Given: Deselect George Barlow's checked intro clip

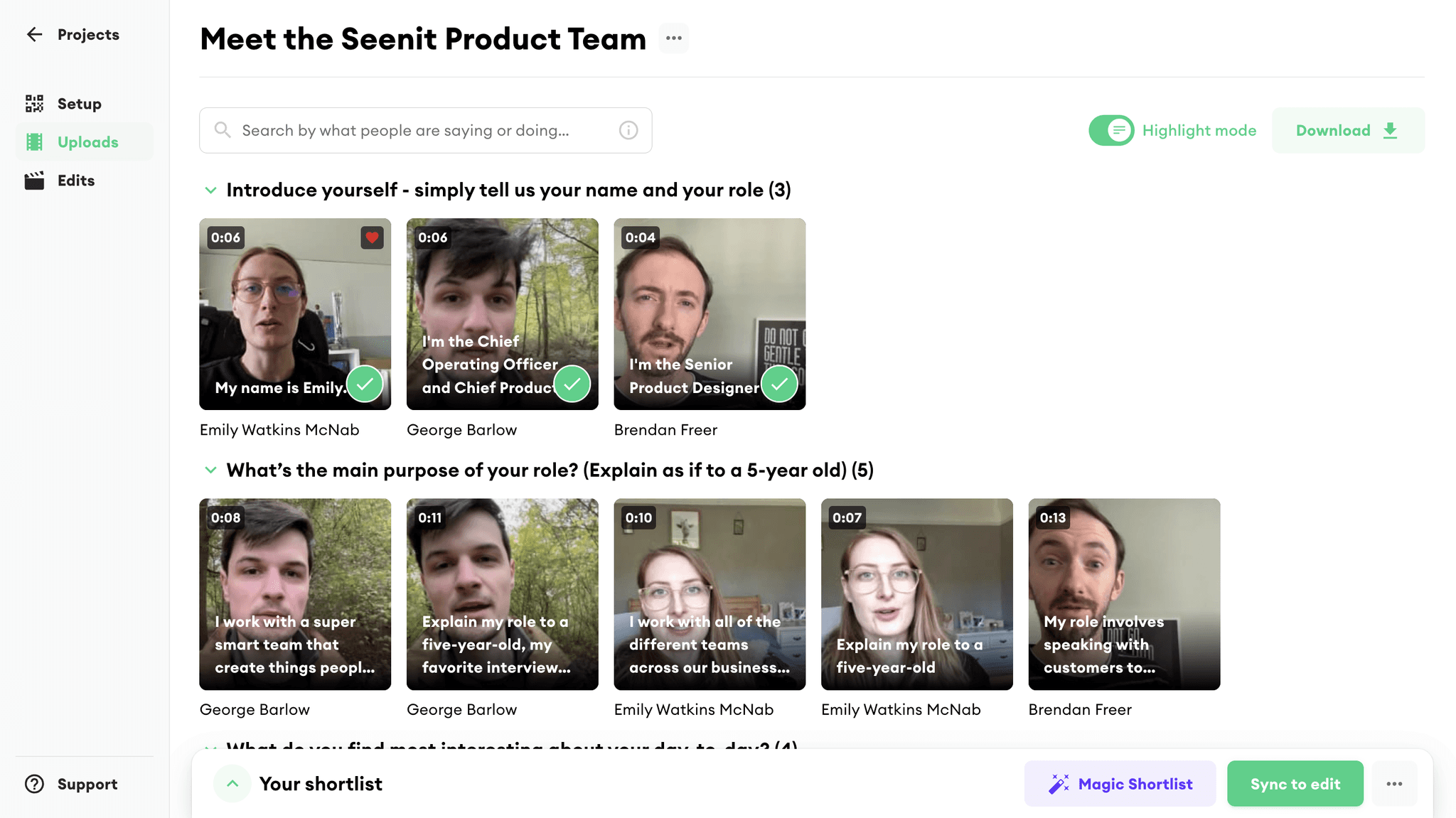Looking at the screenshot, I should click(x=572, y=384).
